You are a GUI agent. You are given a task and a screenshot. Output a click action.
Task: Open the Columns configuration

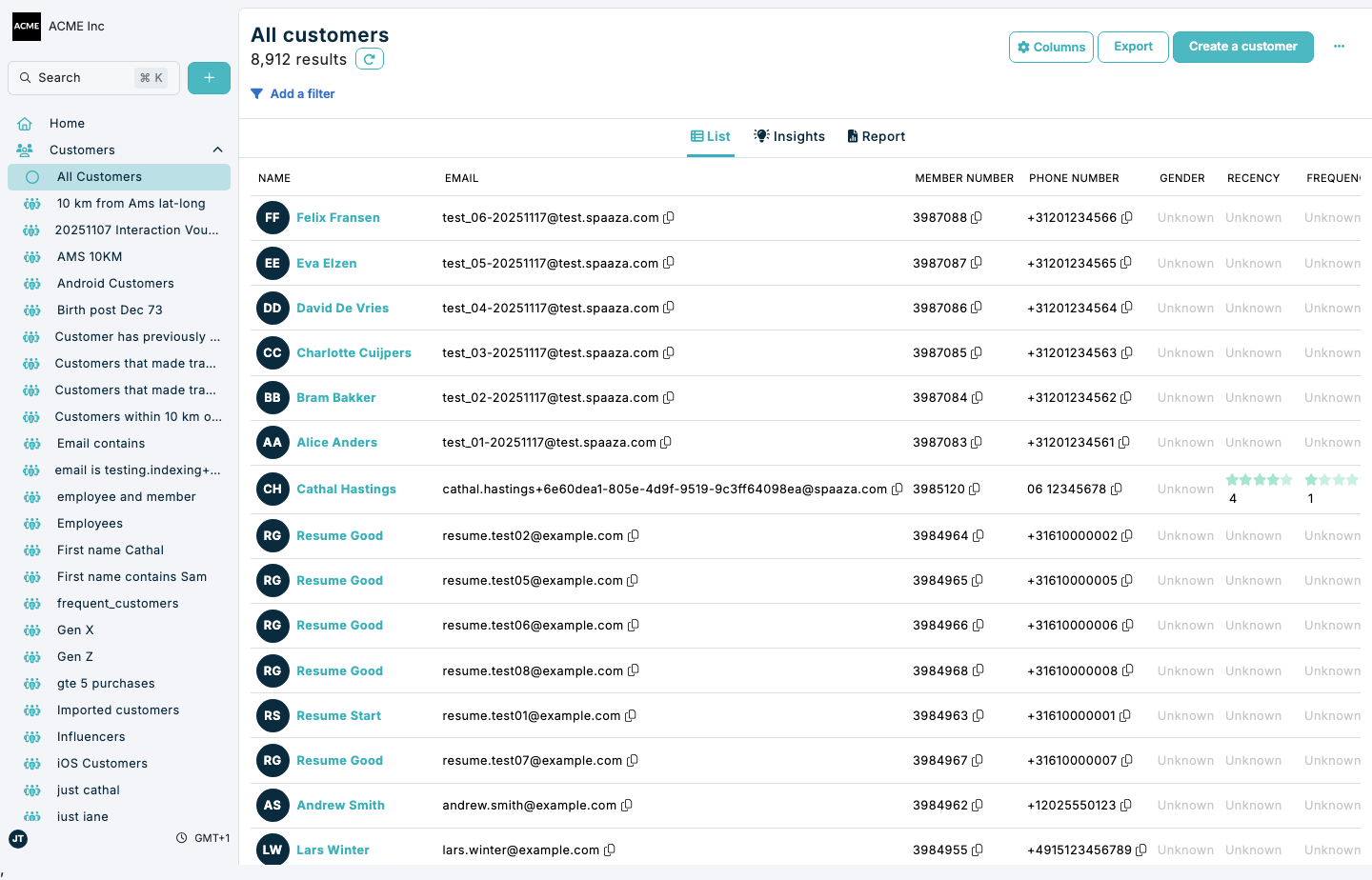1051,46
